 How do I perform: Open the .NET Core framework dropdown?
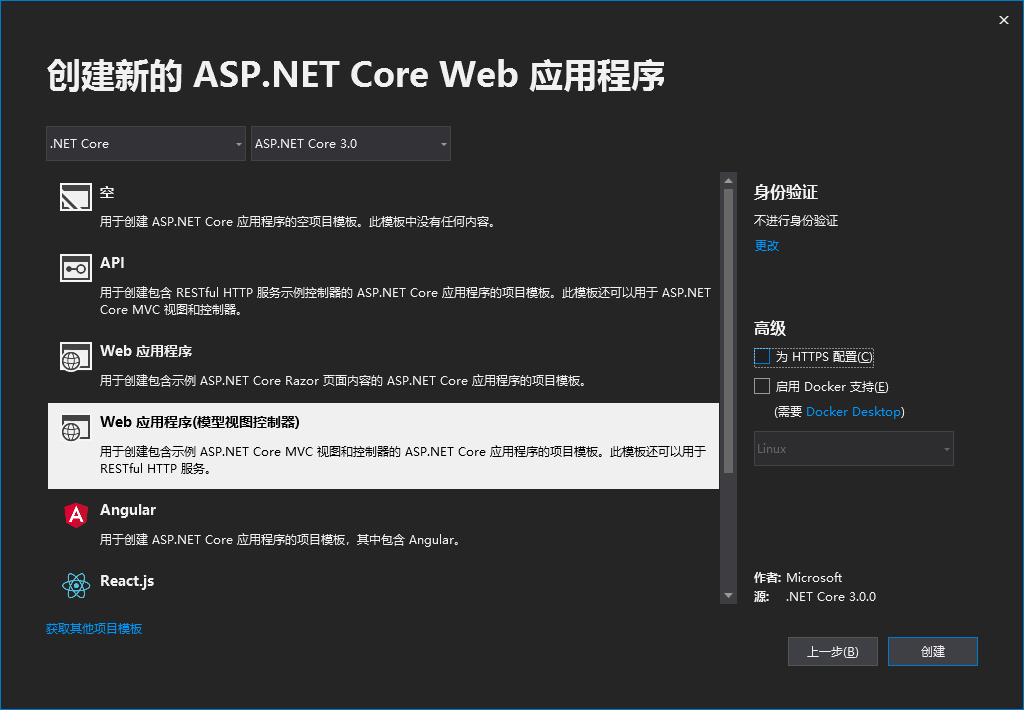tap(146, 144)
